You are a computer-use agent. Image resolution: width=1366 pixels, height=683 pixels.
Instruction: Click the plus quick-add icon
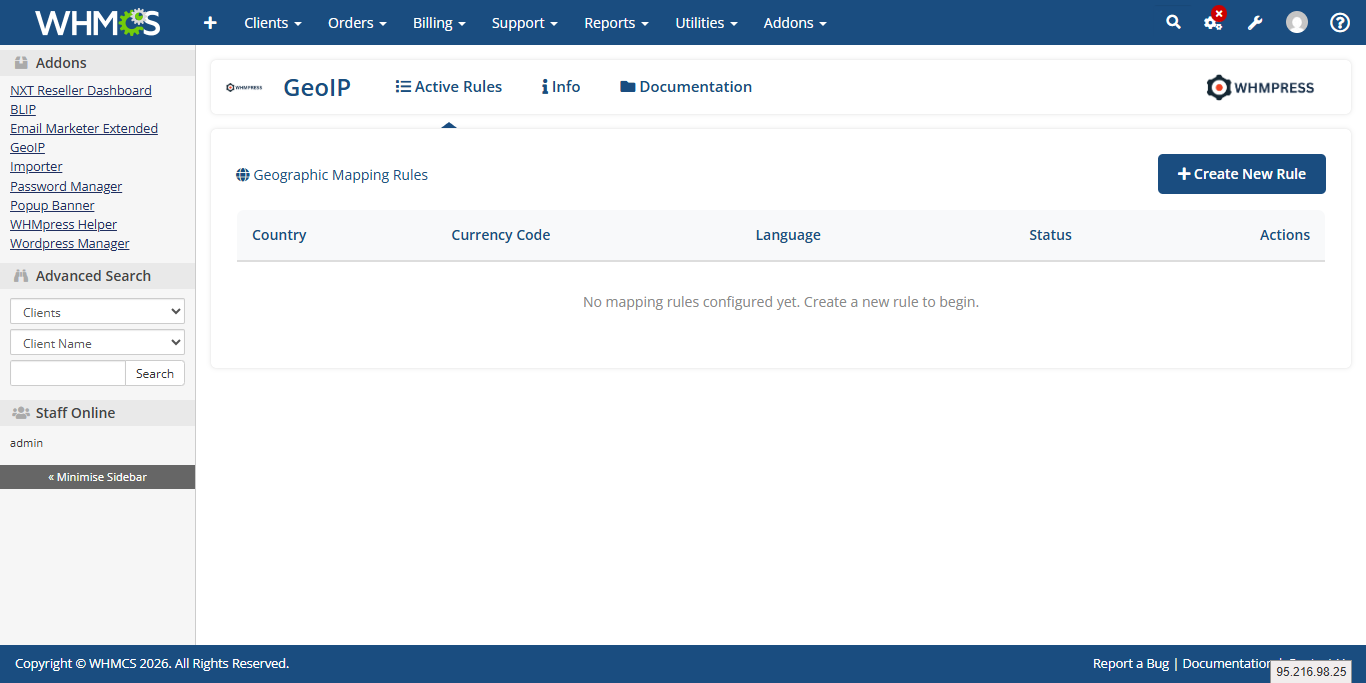point(210,22)
